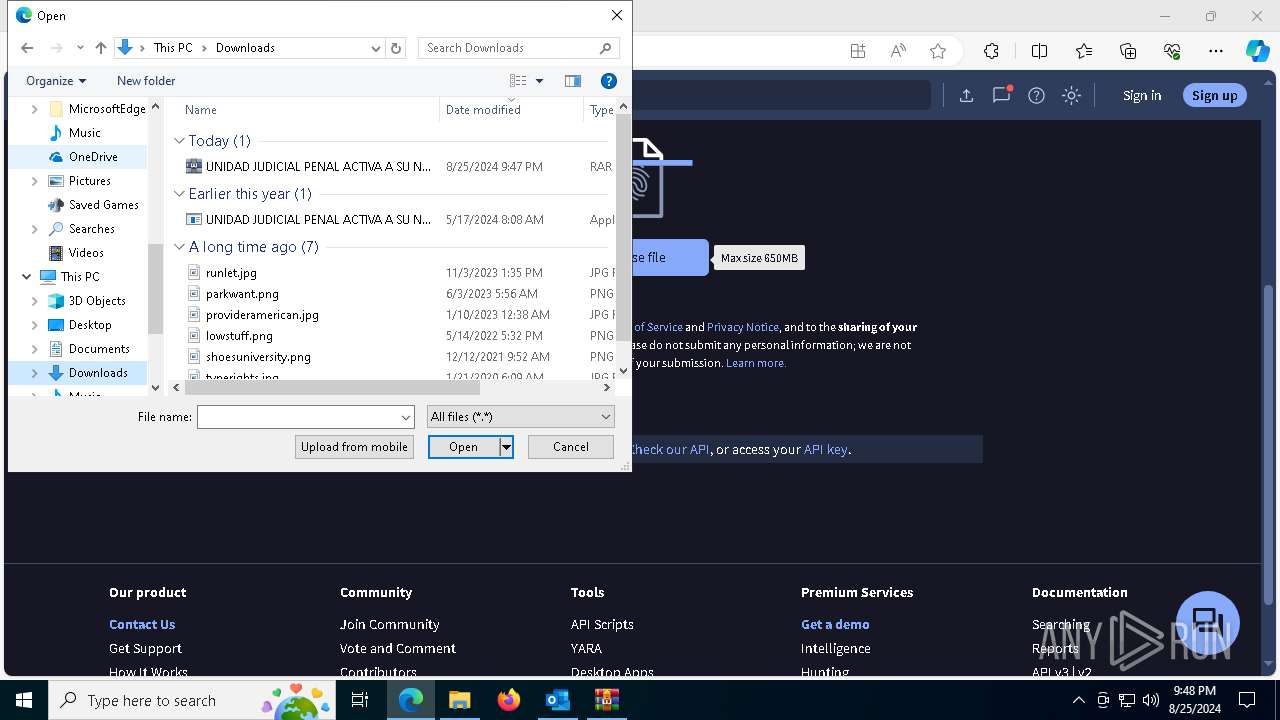
Task: Open notifications chat icon
Action: coord(1001,95)
